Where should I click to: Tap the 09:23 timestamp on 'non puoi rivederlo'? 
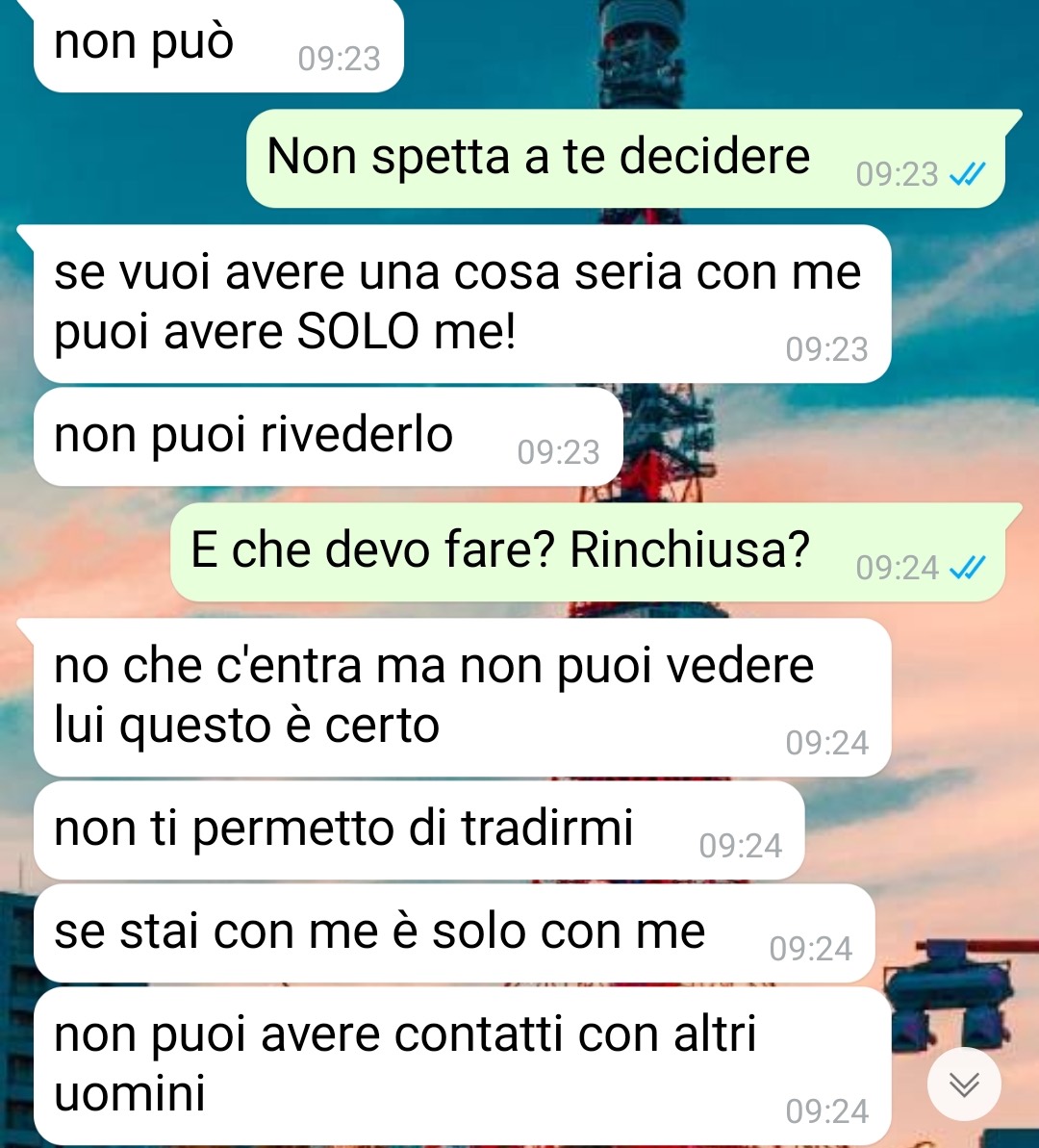tap(559, 452)
